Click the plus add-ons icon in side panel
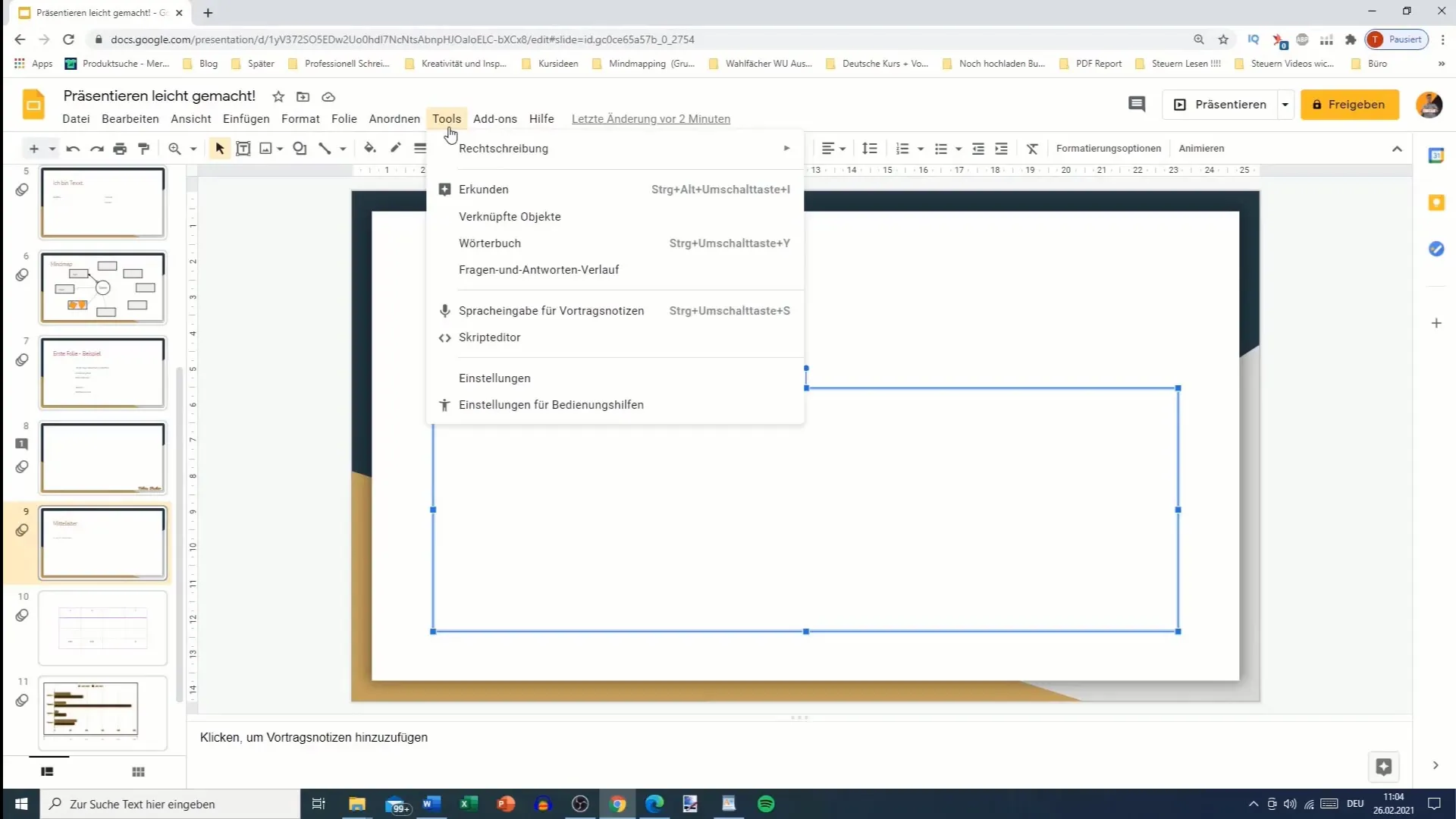The height and width of the screenshot is (819, 1456). point(1436,323)
